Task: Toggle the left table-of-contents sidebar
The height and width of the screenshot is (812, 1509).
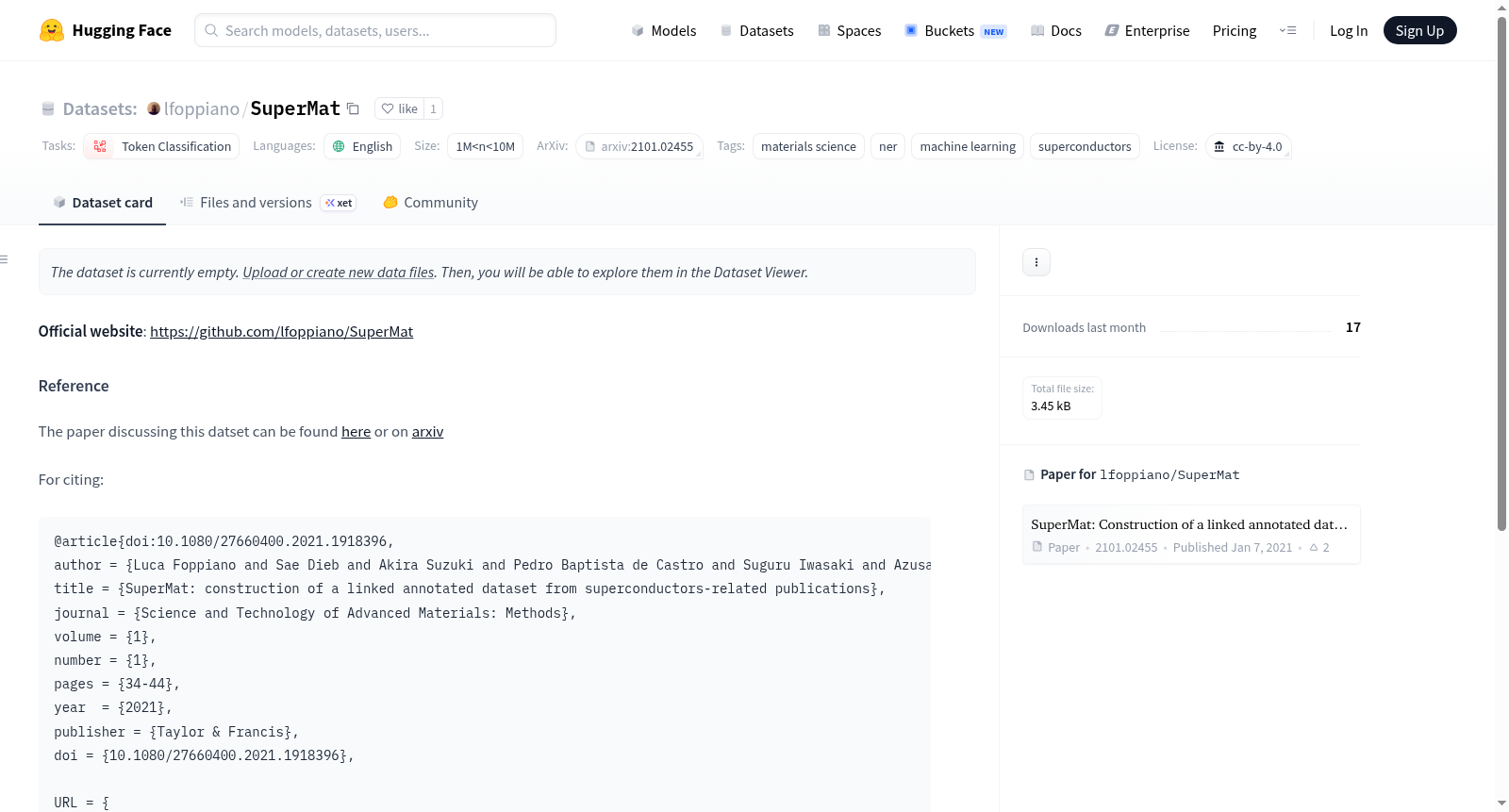Action: tap(4, 259)
